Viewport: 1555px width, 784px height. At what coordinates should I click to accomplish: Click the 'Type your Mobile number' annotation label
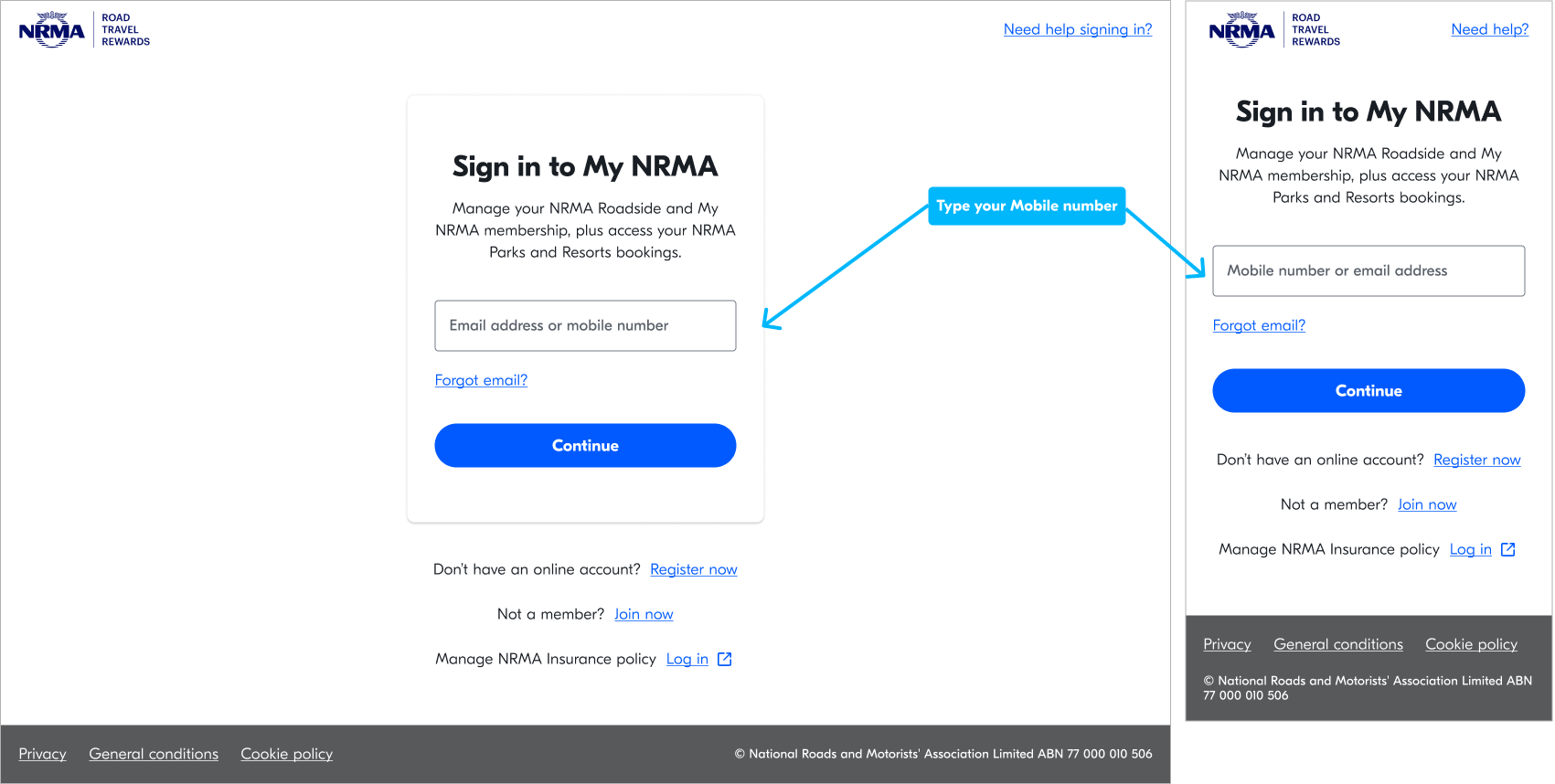1027,206
